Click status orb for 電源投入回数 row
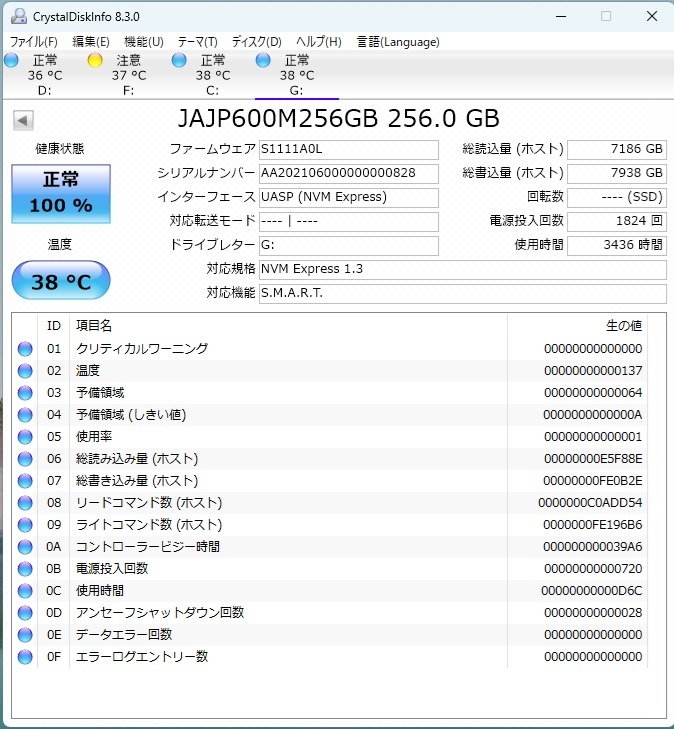This screenshot has height=729, width=674. 25,569
